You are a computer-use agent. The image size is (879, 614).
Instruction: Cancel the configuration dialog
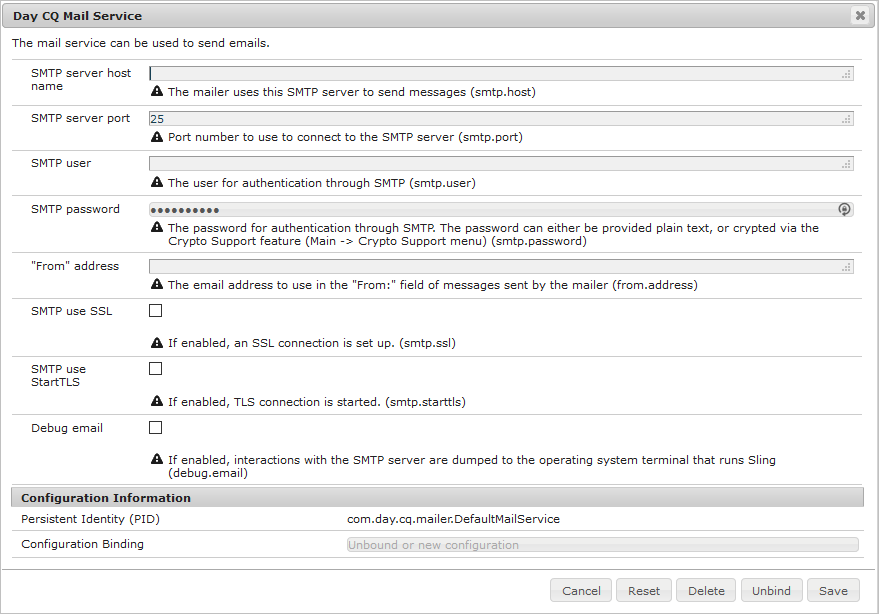[x=580, y=590]
